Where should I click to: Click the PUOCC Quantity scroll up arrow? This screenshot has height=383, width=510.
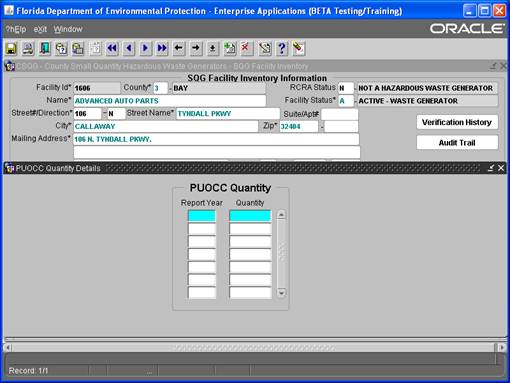click(281, 215)
